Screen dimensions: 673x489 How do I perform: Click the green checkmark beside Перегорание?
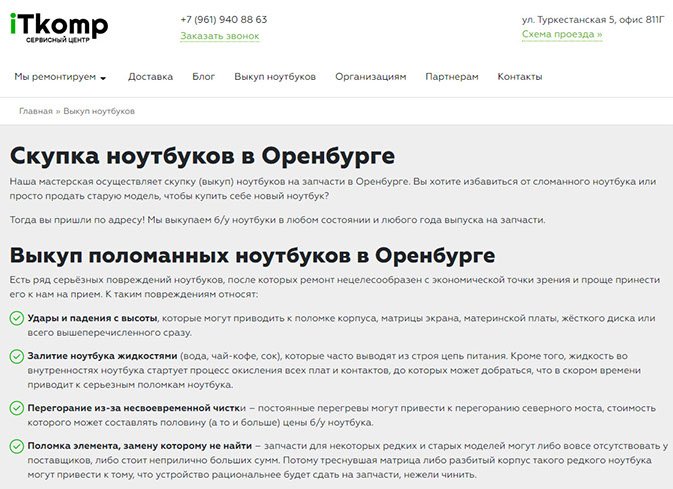(17, 408)
